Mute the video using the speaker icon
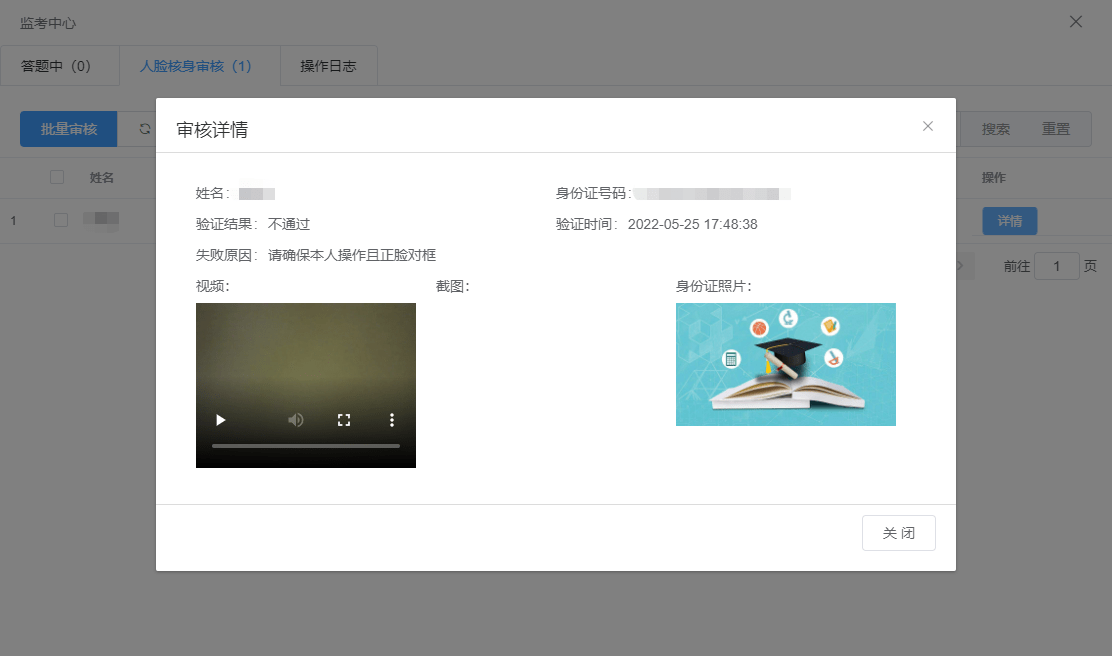This screenshot has height=656, width=1112. click(x=296, y=420)
